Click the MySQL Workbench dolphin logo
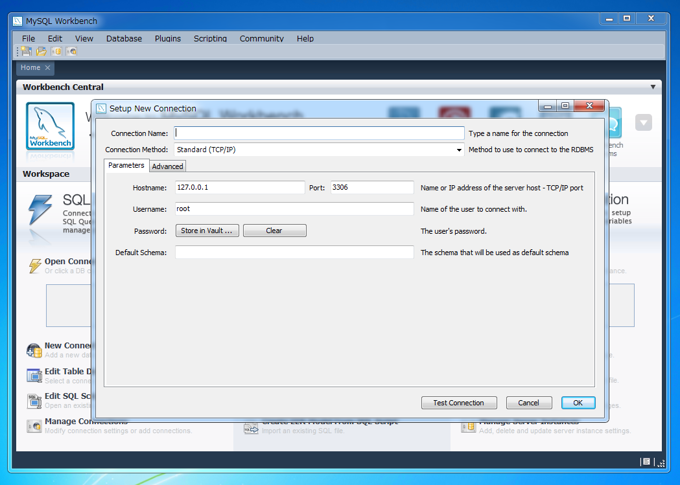 50,126
